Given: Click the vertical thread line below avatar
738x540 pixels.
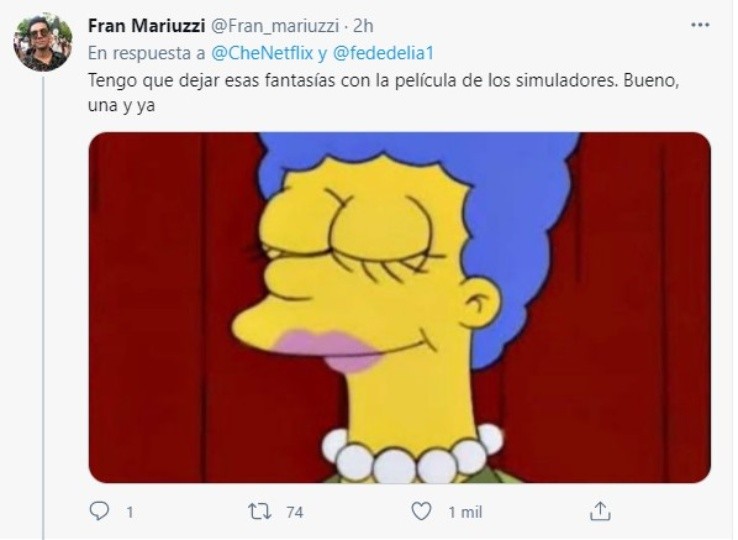Looking at the screenshot, I should pyautogui.click(x=43, y=308).
